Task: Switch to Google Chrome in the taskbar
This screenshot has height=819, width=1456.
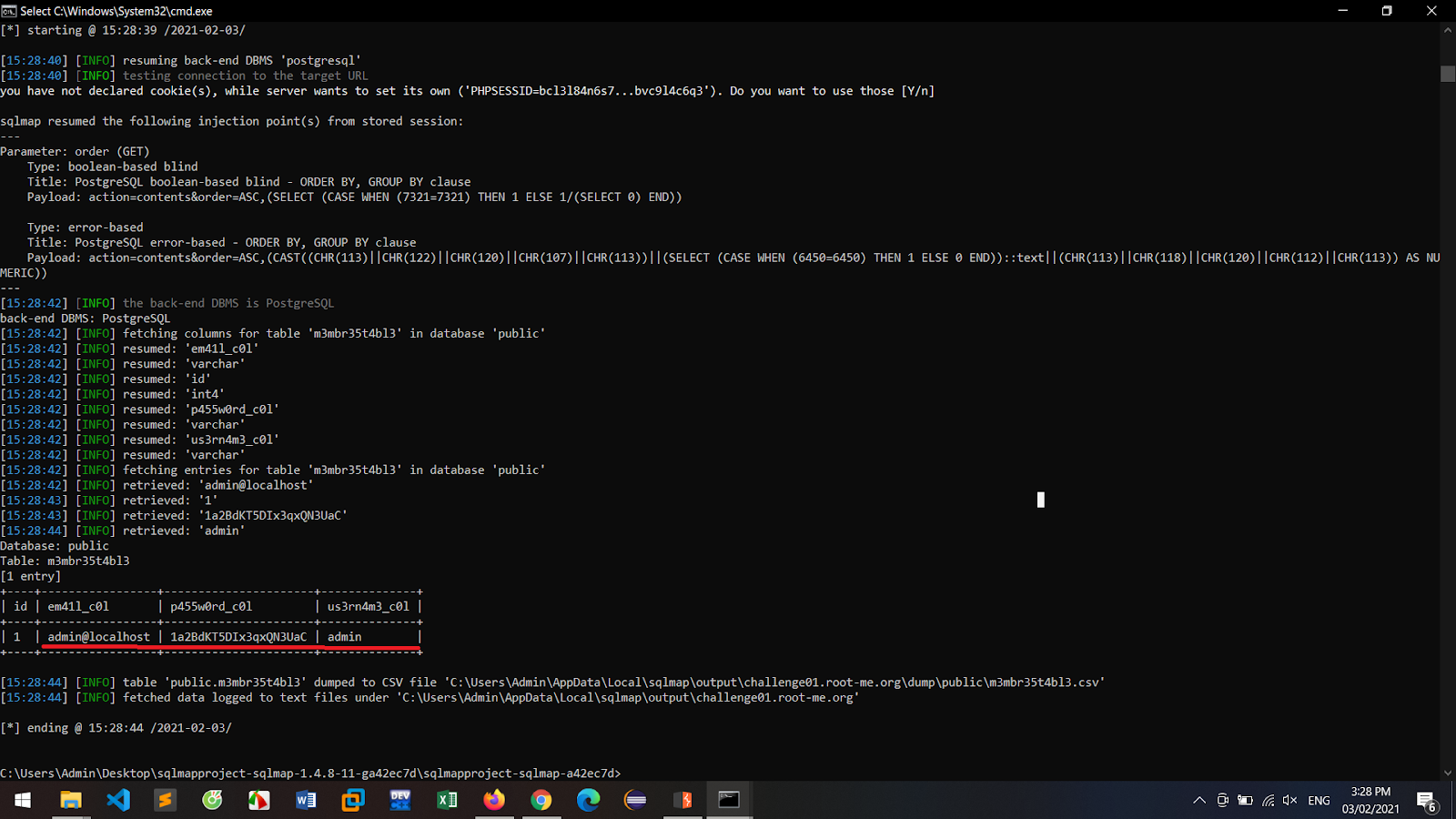Action: pyautogui.click(x=541, y=800)
